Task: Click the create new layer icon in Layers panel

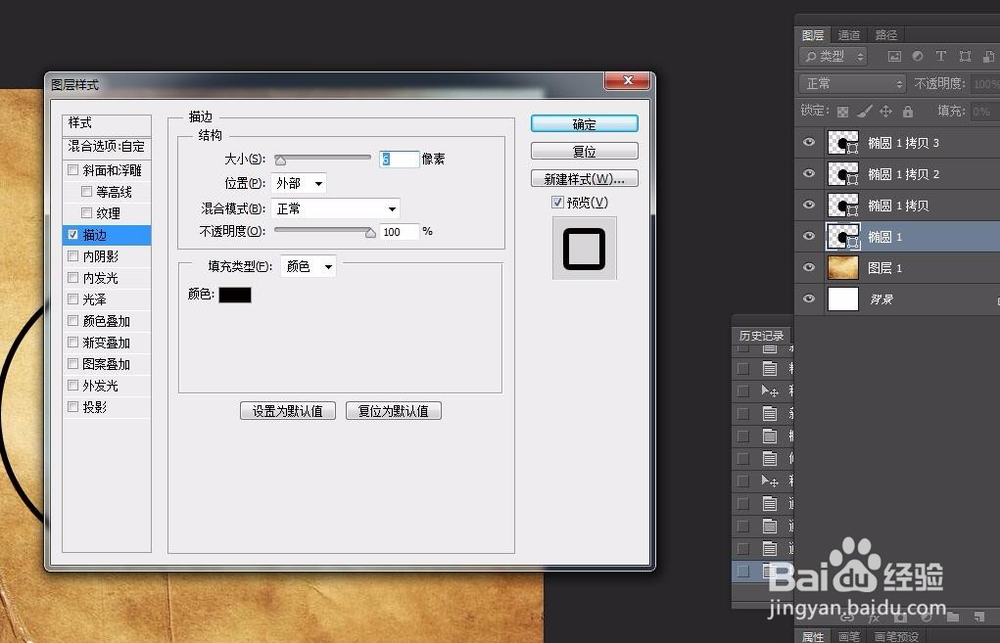Action: (x=978, y=617)
